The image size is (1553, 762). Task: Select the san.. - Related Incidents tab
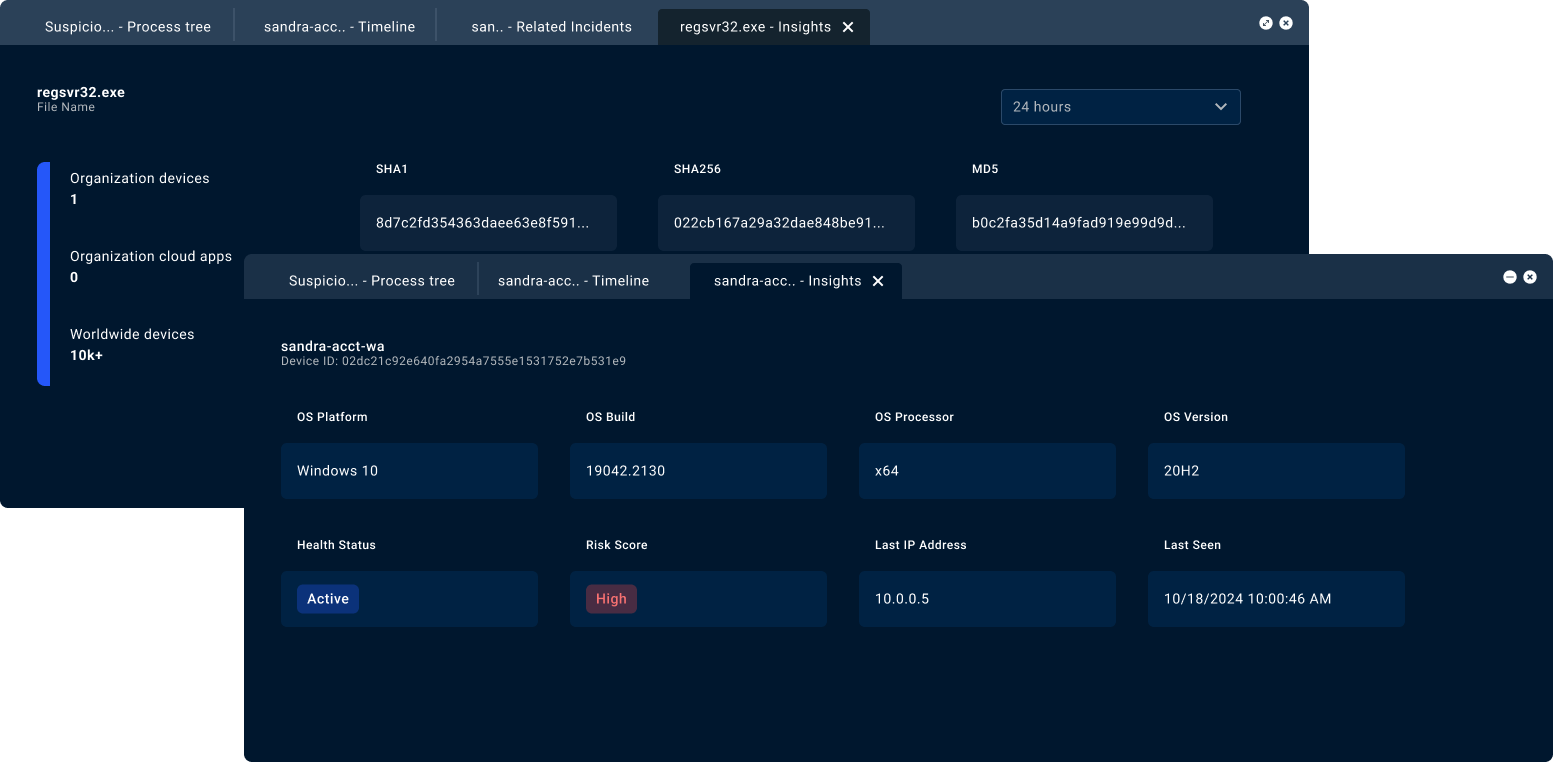pyautogui.click(x=551, y=27)
